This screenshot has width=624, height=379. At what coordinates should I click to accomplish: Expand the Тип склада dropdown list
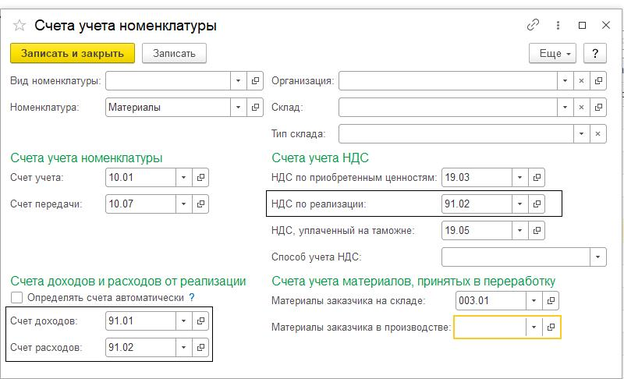pyautogui.click(x=581, y=134)
